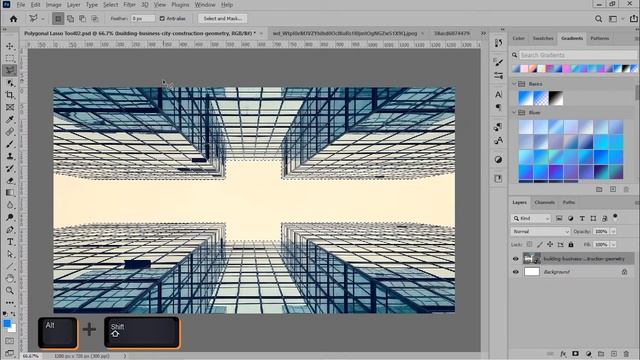This screenshot has height=360, width=640.
Task: Select the Rectangular Marquee tool
Action: tap(10, 58)
